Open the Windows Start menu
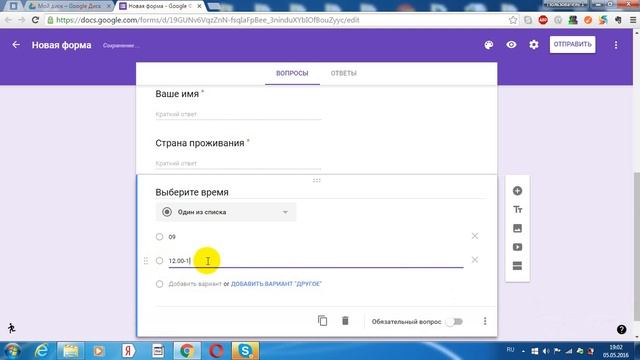Viewport: 640px width, 360px height. pyautogui.click(x=12, y=351)
